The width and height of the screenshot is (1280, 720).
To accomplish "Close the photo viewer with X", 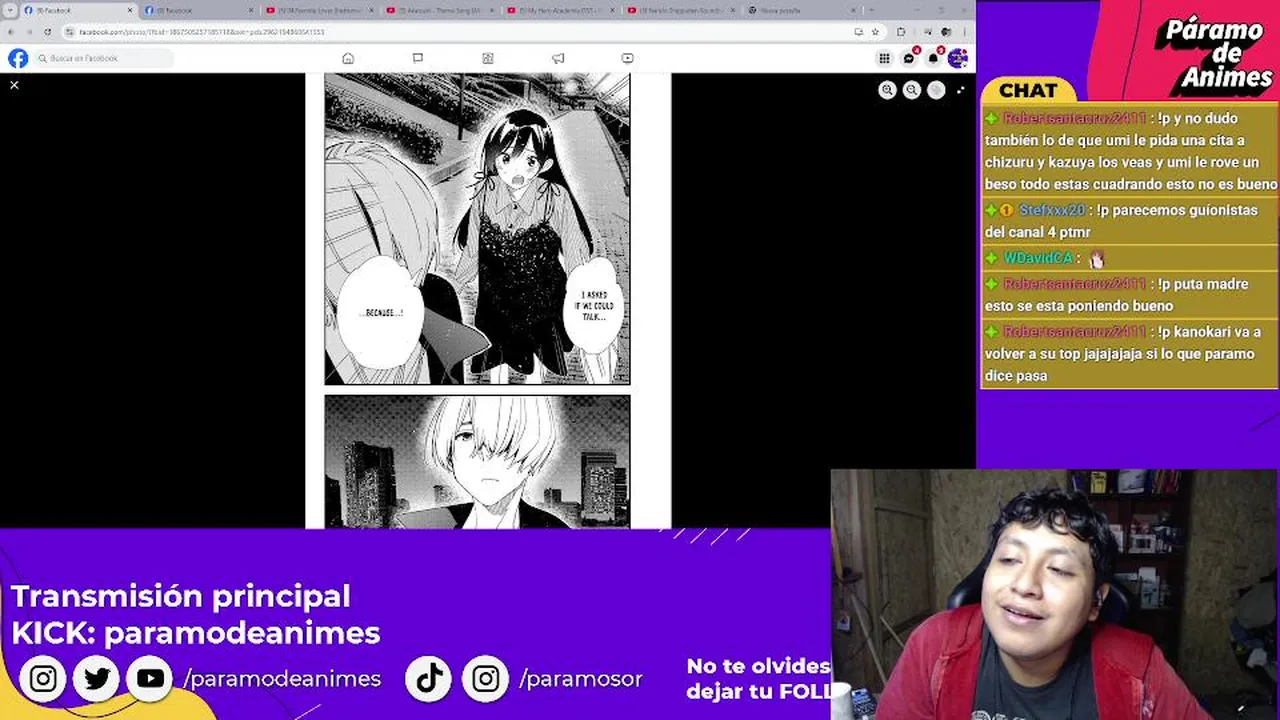I will 14,85.
